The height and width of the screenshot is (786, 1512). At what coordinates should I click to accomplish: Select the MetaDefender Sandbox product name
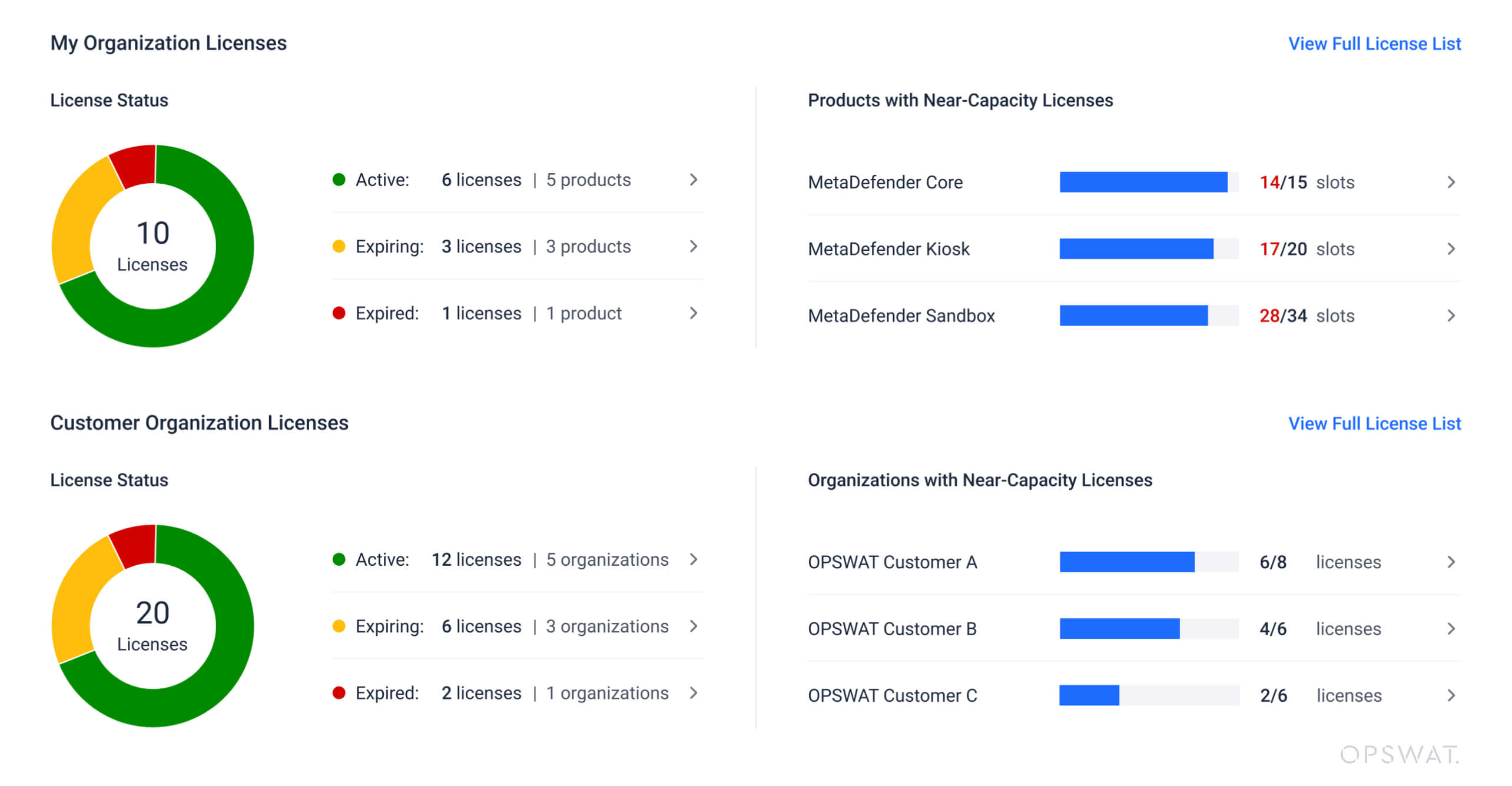901,316
